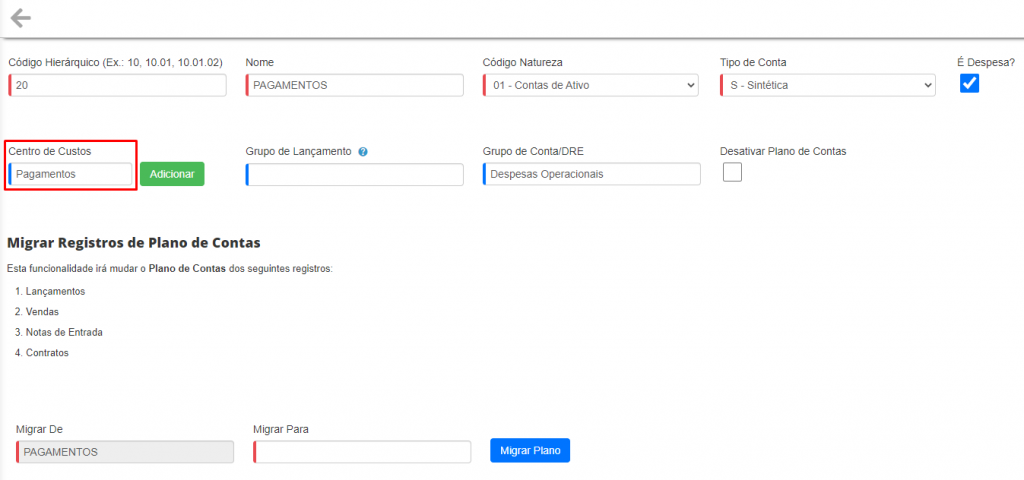Open the Código Natureza dropdown

point(591,85)
